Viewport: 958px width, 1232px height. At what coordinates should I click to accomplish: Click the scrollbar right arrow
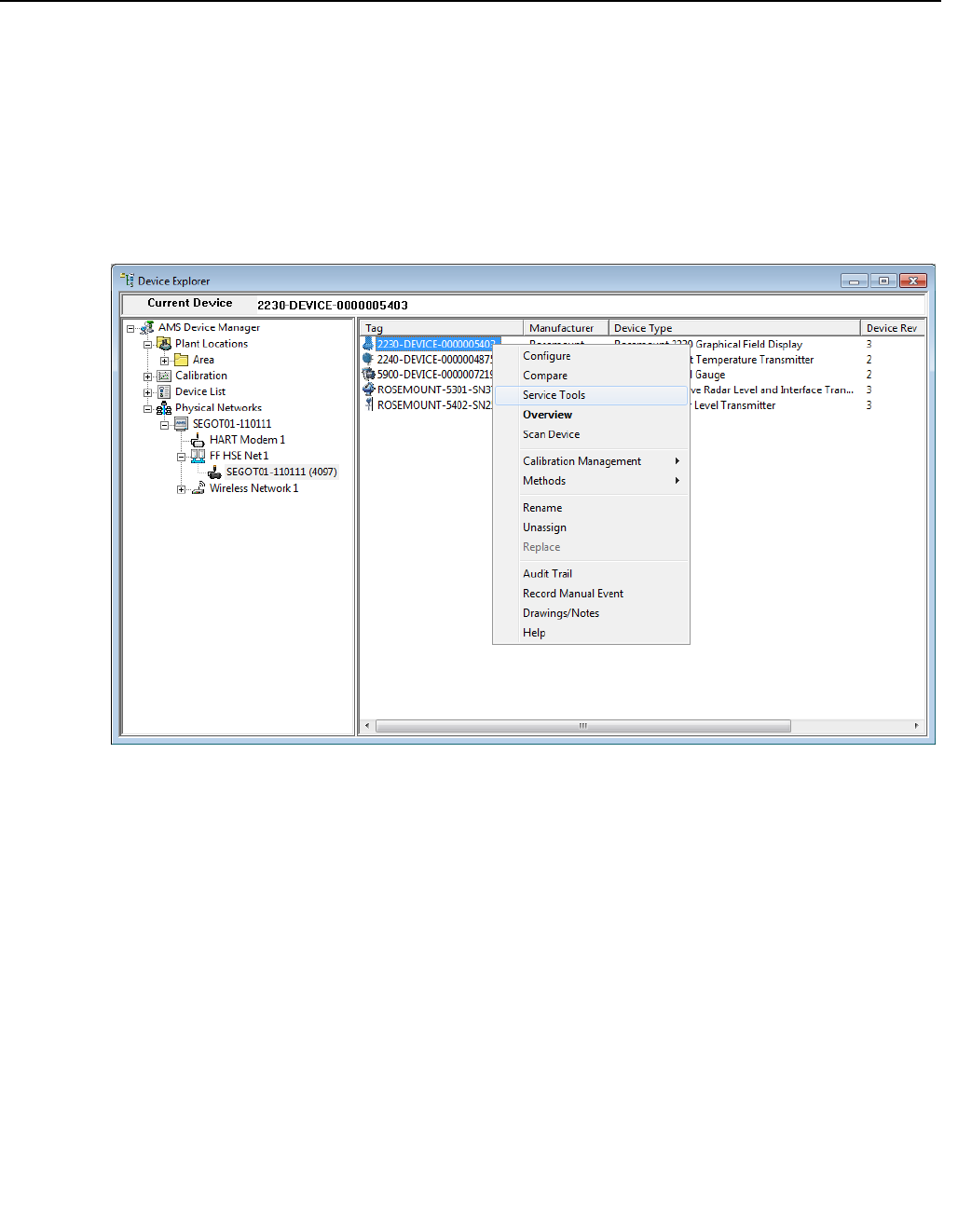916,726
